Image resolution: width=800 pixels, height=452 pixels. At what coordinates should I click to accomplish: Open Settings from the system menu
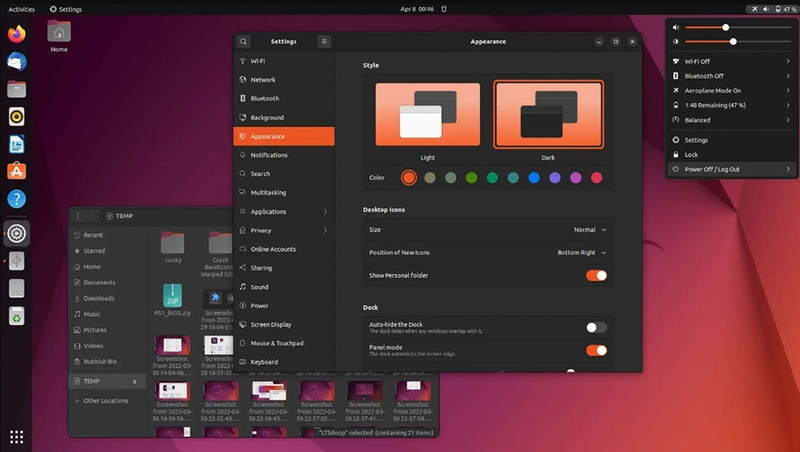[731, 140]
